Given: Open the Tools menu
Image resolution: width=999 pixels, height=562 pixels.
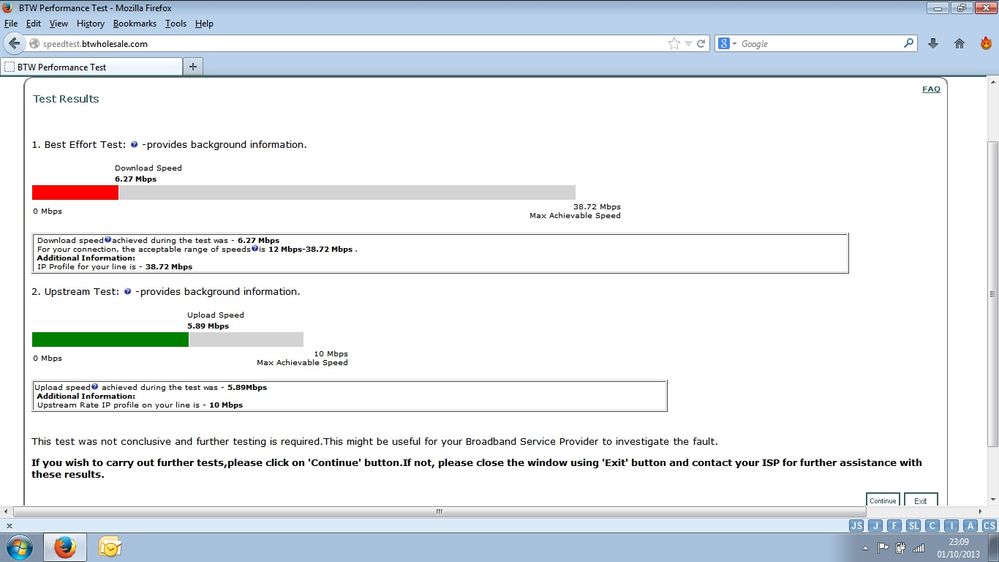Looking at the screenshot, I should click(175, 24).
